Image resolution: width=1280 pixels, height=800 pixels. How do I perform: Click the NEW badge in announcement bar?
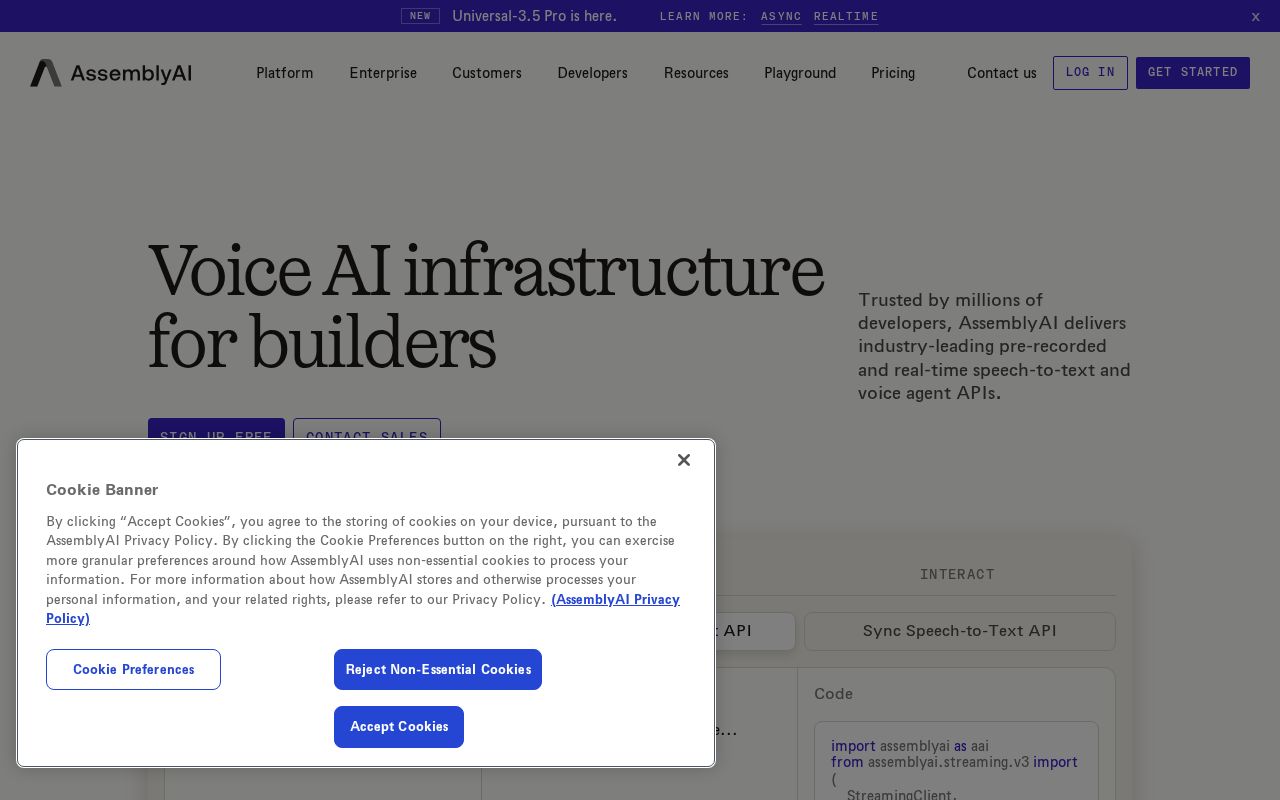point(420,16)
